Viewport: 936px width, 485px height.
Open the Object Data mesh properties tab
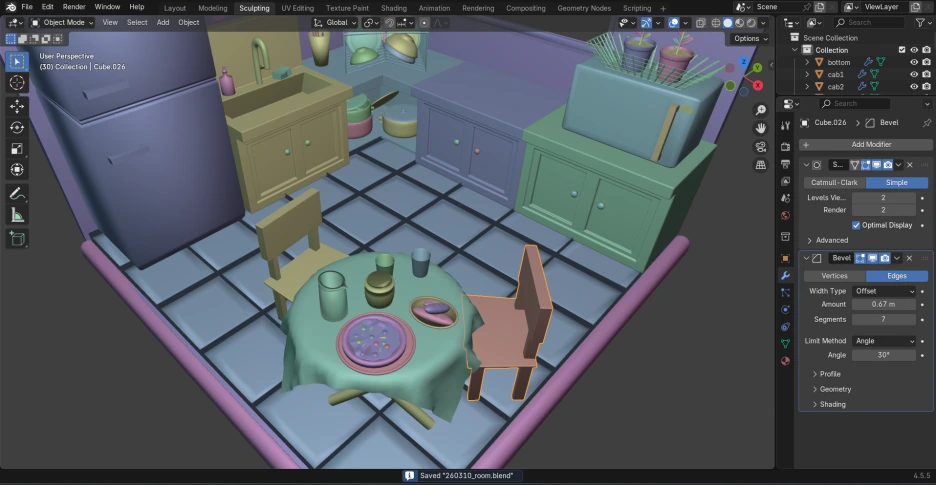coord(786,343)
